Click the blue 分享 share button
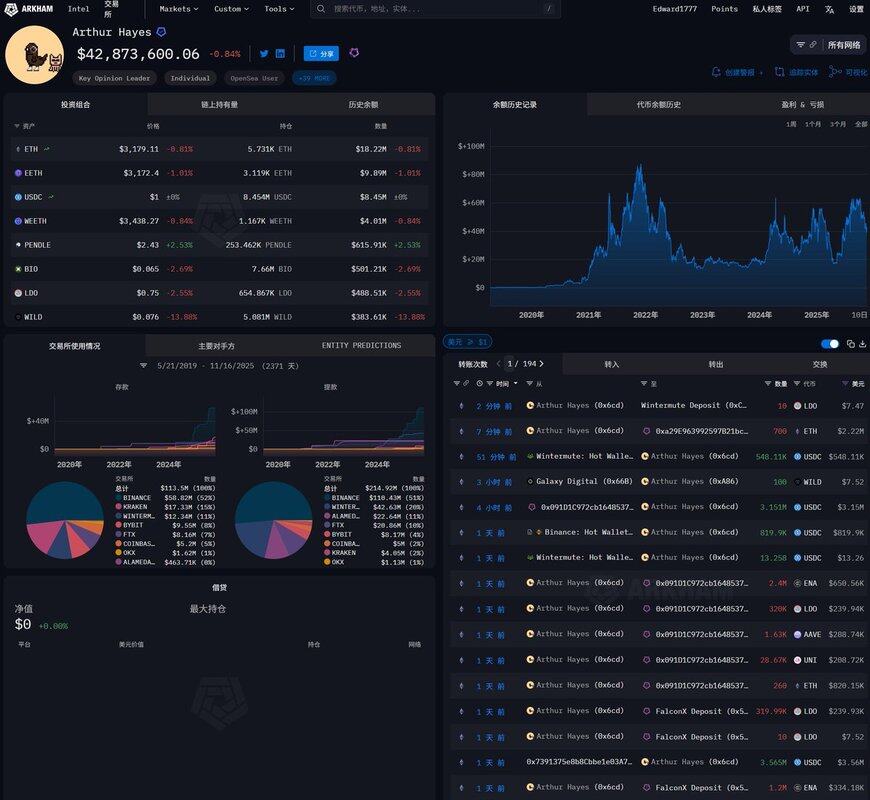Viewport: 870px width, 800px height. coord(321,54)
